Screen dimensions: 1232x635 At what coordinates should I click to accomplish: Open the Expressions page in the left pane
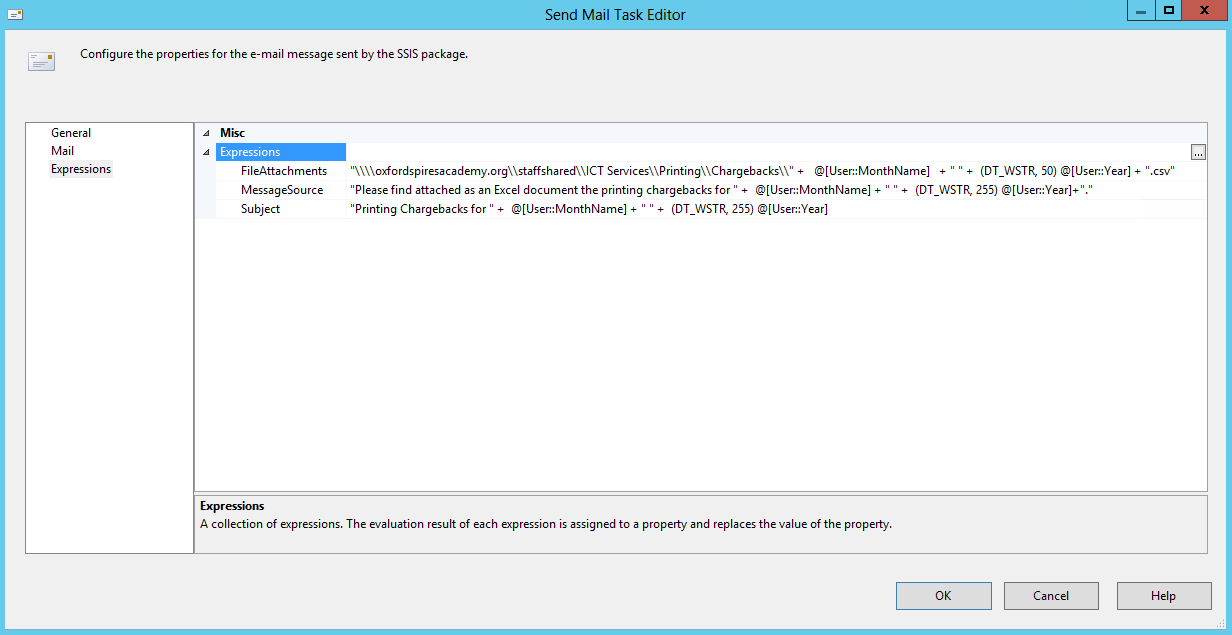click(81, 168)
